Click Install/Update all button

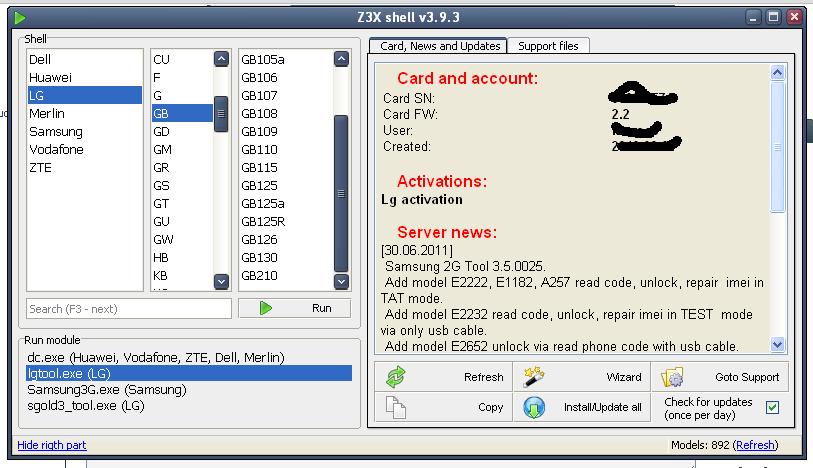pos(581,407)
